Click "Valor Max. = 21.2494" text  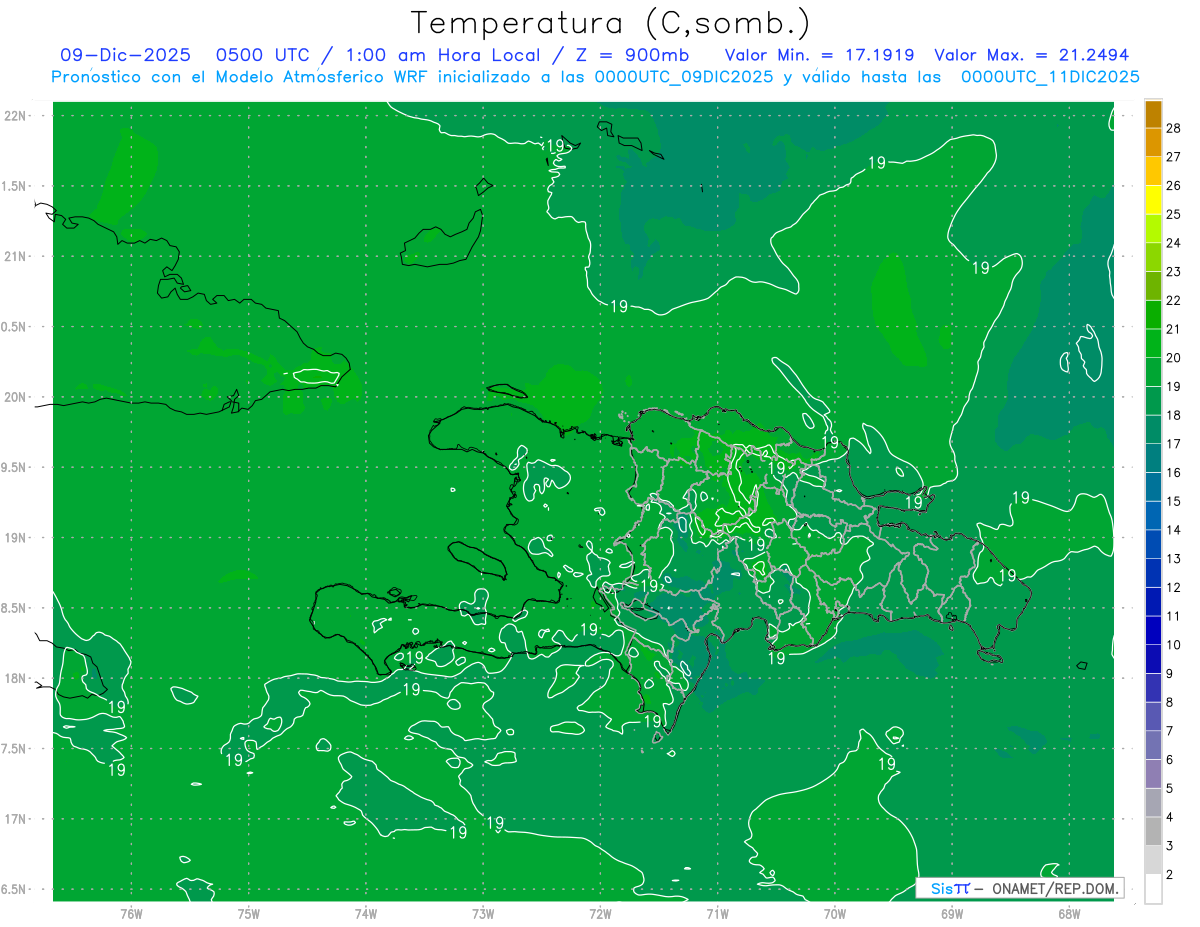coord(1031,55)
